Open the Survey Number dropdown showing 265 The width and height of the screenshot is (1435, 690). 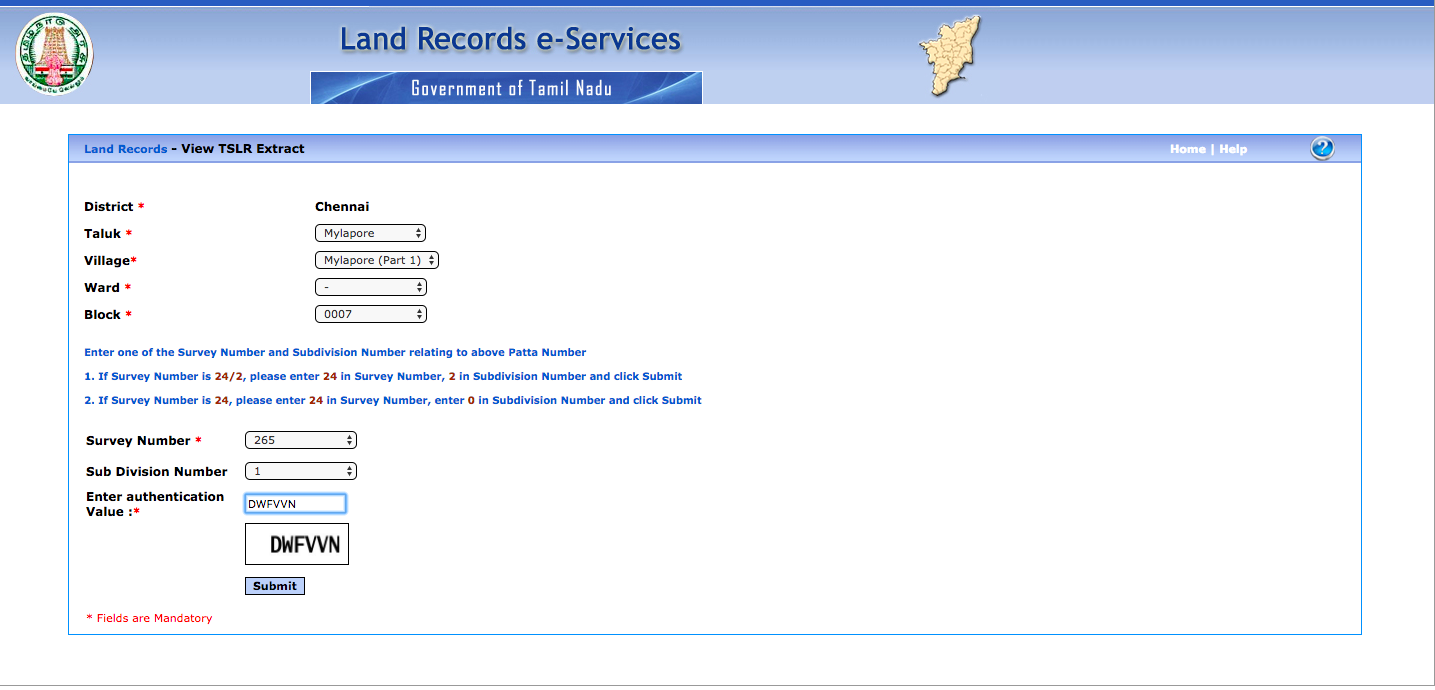300,440
